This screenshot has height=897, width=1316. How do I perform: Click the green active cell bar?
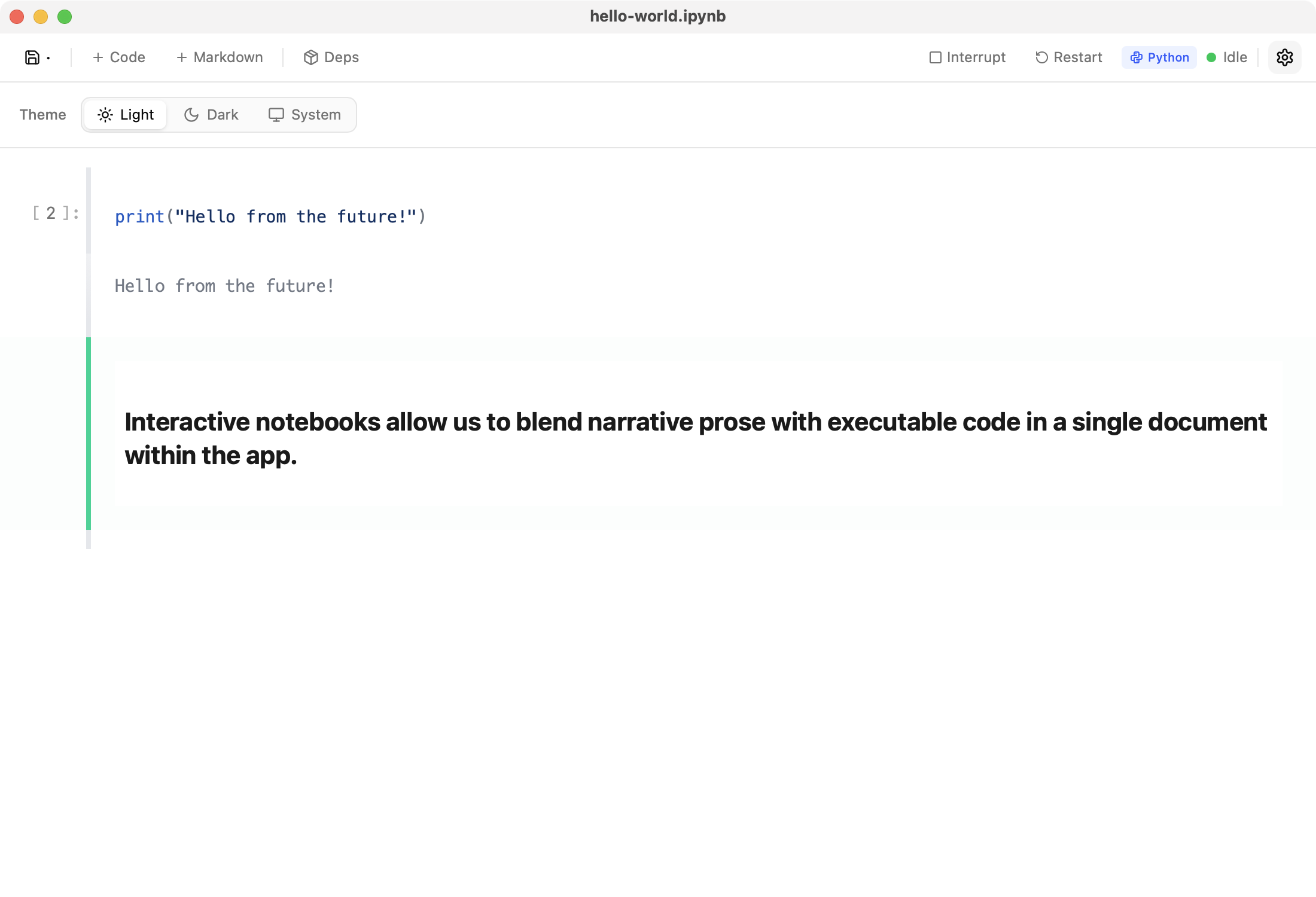click(89, 434)
